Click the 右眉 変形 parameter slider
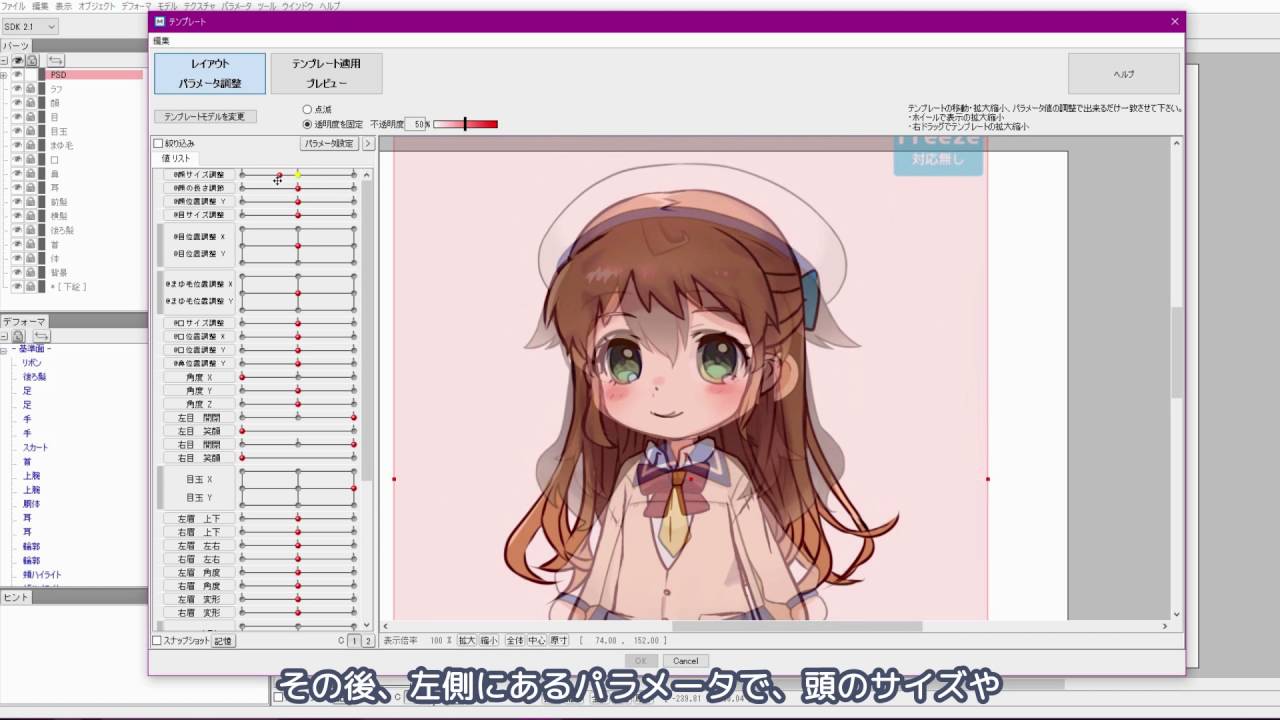Screen dimensions: 1280x720 pos(298,612)
